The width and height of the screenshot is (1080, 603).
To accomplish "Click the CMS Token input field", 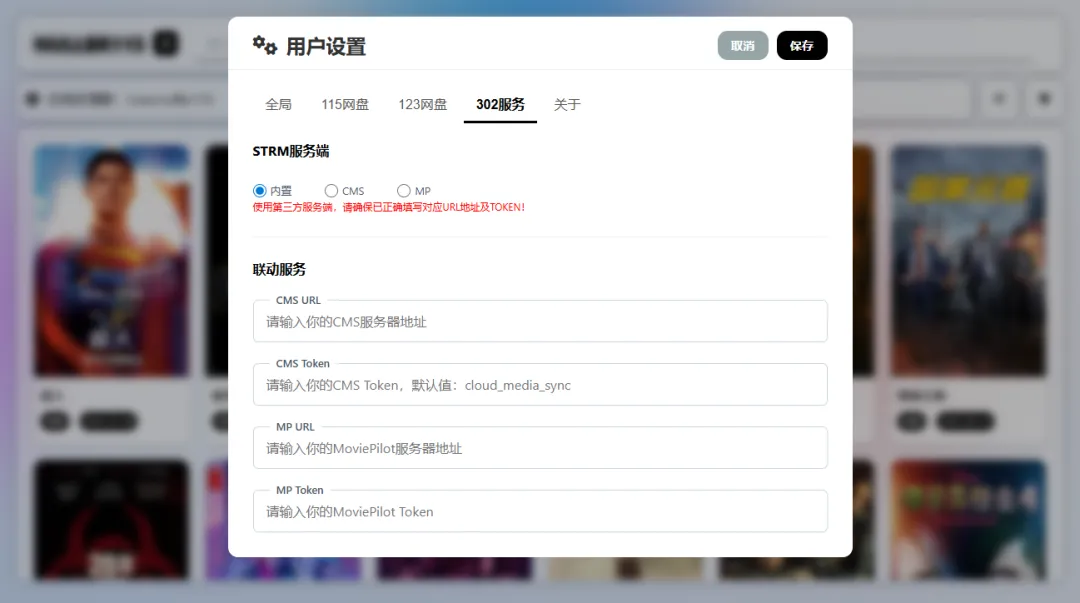I will 540,384.
